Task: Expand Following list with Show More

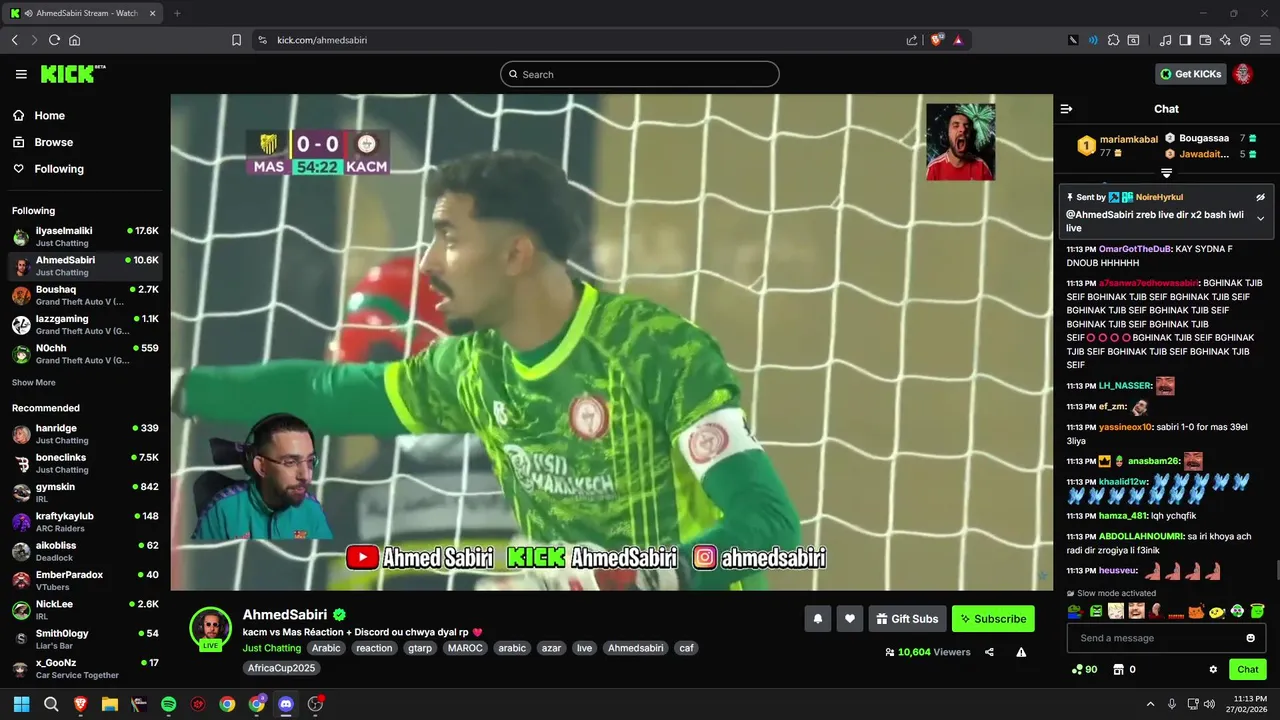Action: pyautogui.click(x=34, y=383)
